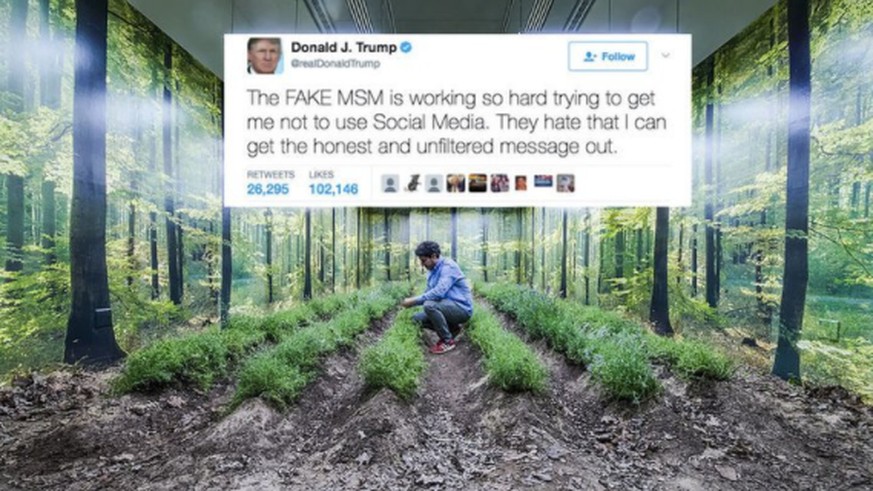Open the @realDonaldTrump handle link
873x491 pixels.
point(336,63)
